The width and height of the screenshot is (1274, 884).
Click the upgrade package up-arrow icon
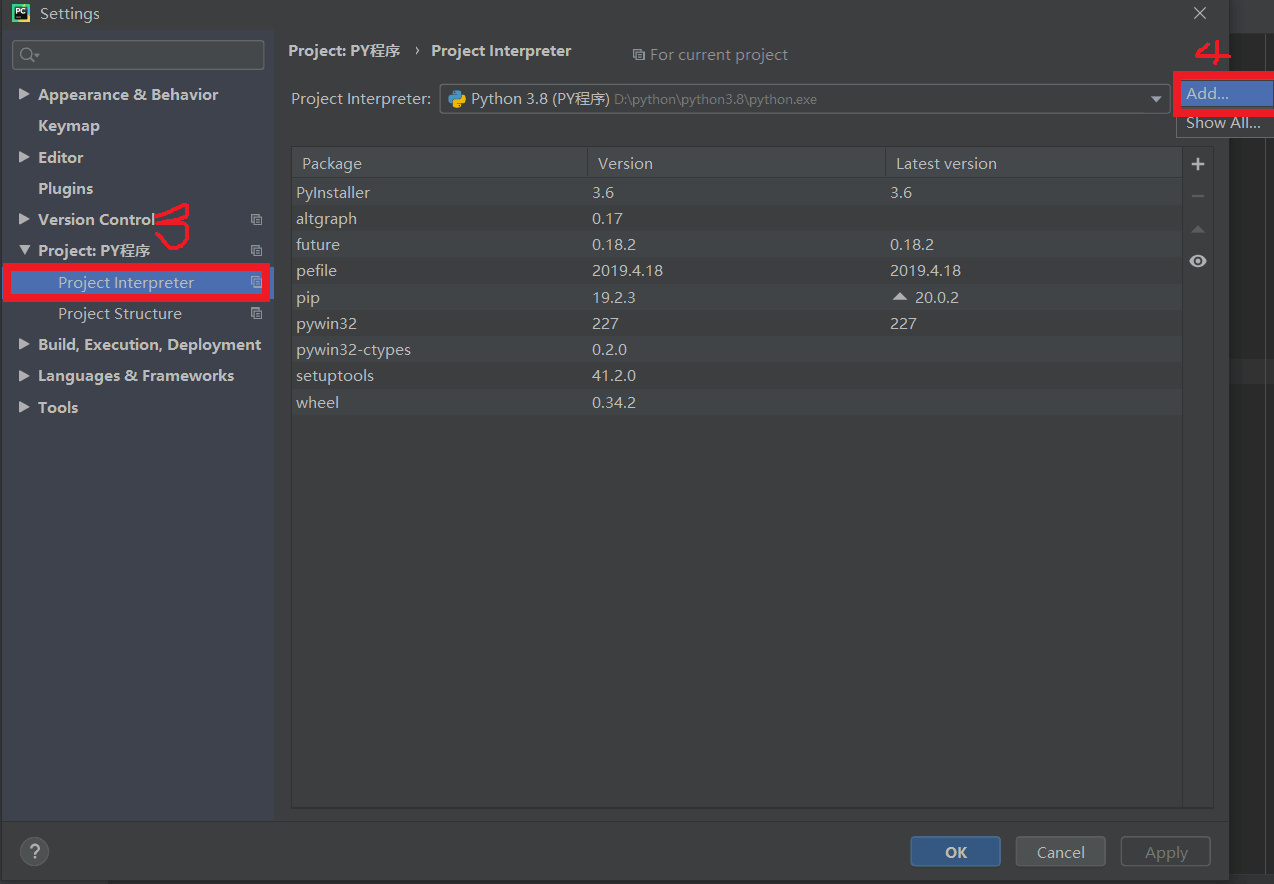1198,229
